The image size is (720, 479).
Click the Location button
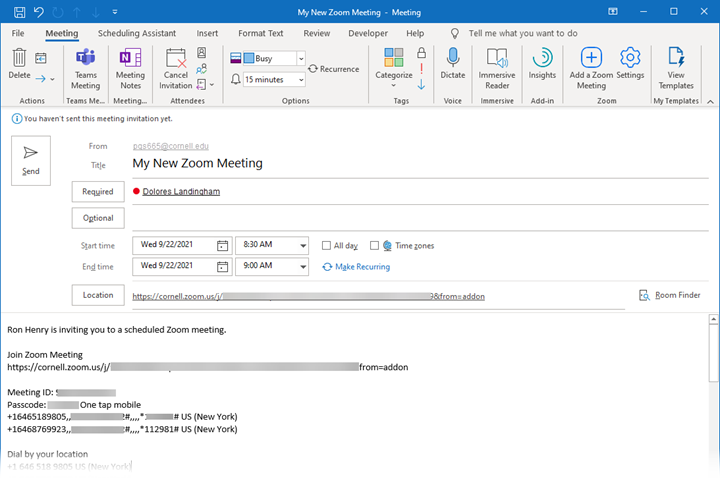pyautogui.click(x=98, y=295)
